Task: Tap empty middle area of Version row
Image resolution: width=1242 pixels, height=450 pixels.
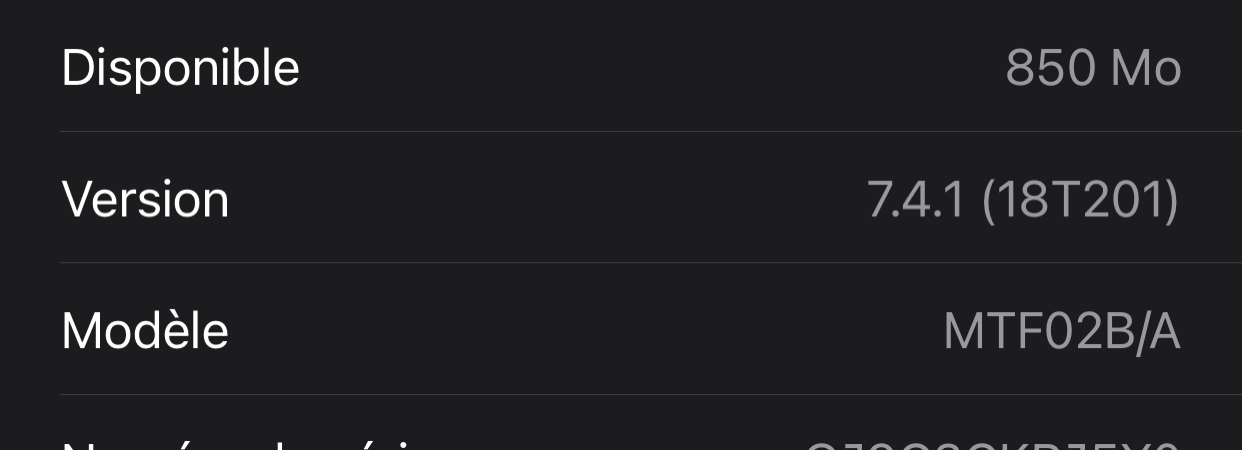Action: 550,200
